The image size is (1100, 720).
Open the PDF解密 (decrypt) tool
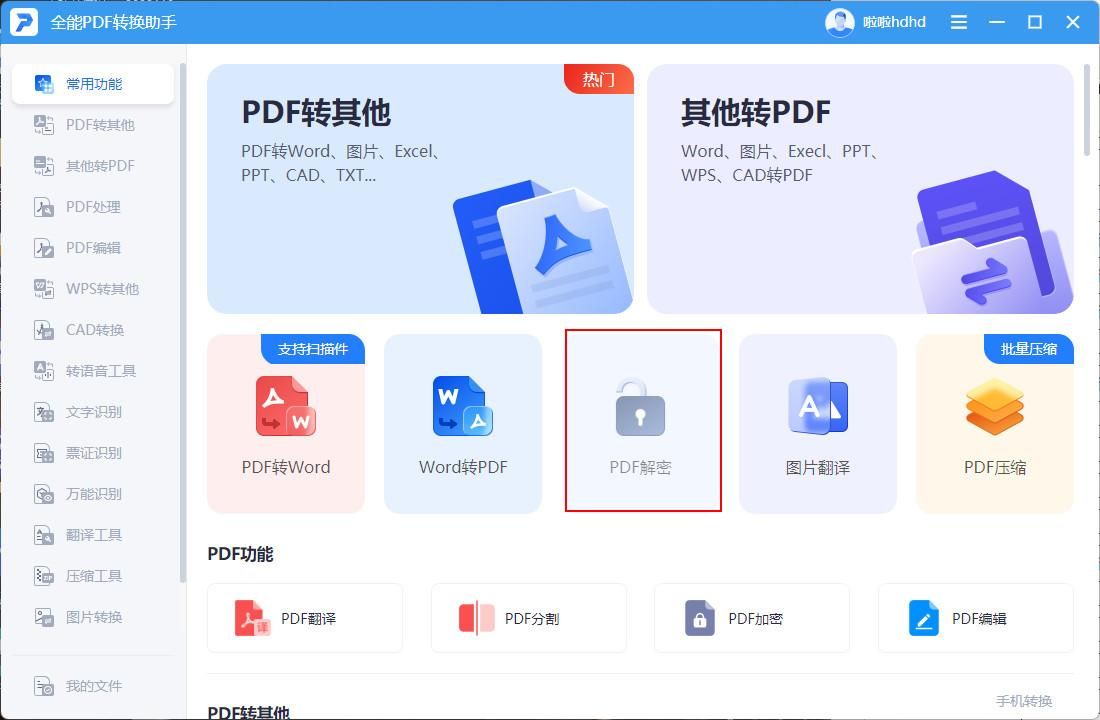tap(641, 420)
